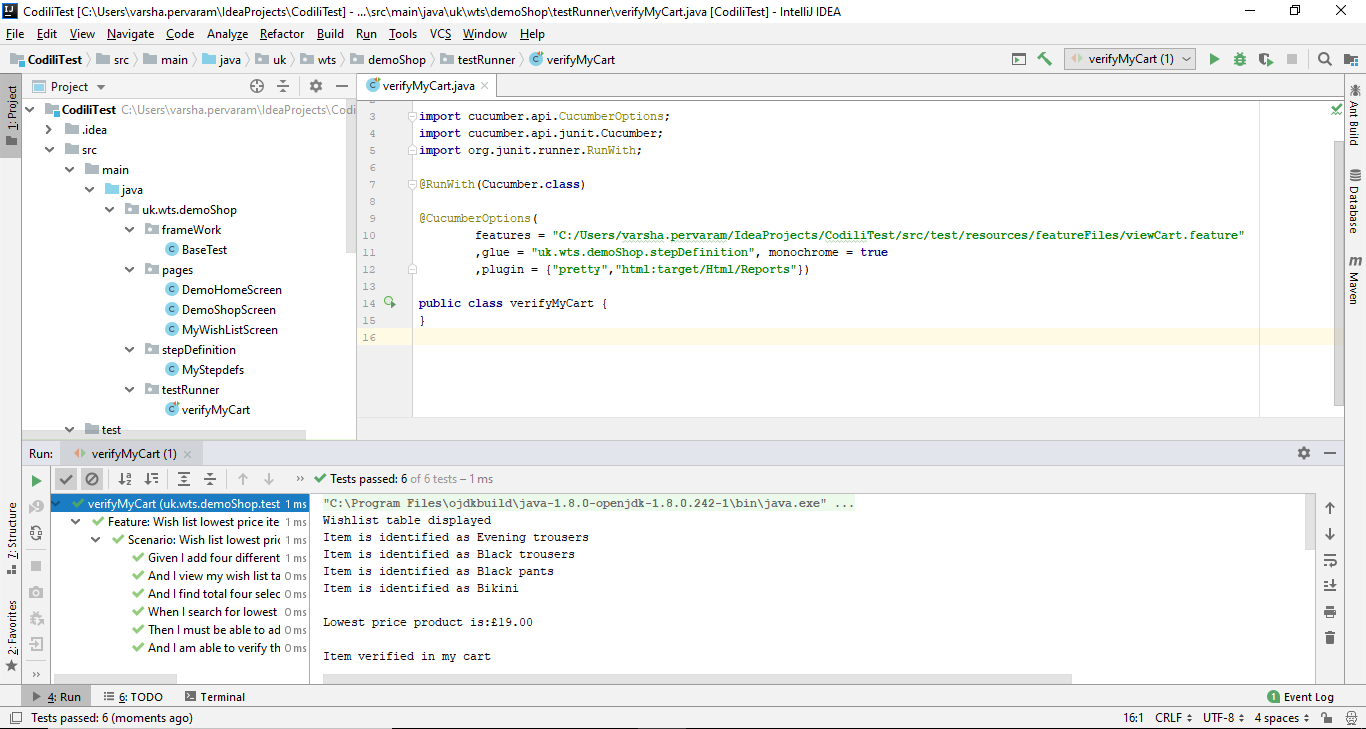Switch to the Terminal tool tab
Viewport: 1366px width, 729px height.
point(215,697)
